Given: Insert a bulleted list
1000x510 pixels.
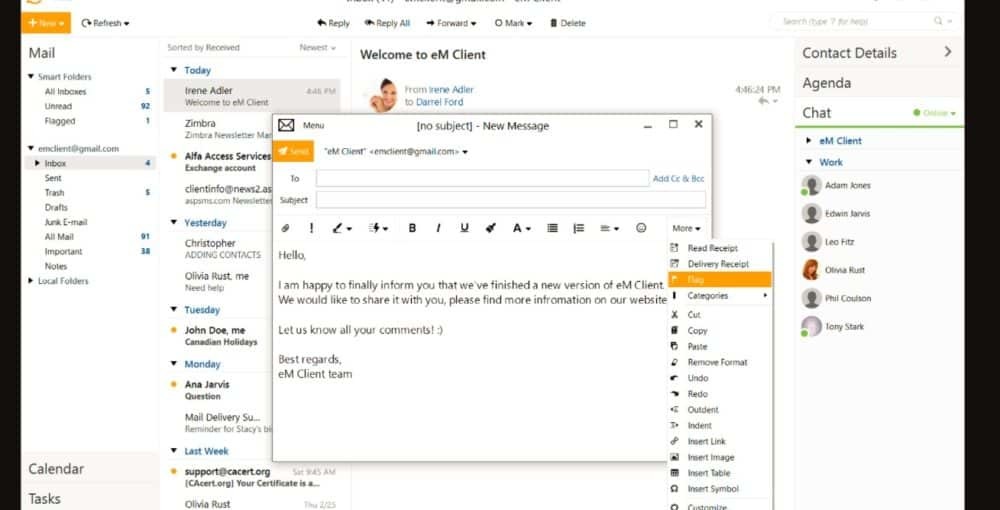Looking at the screenshot, I should [552, 228].
